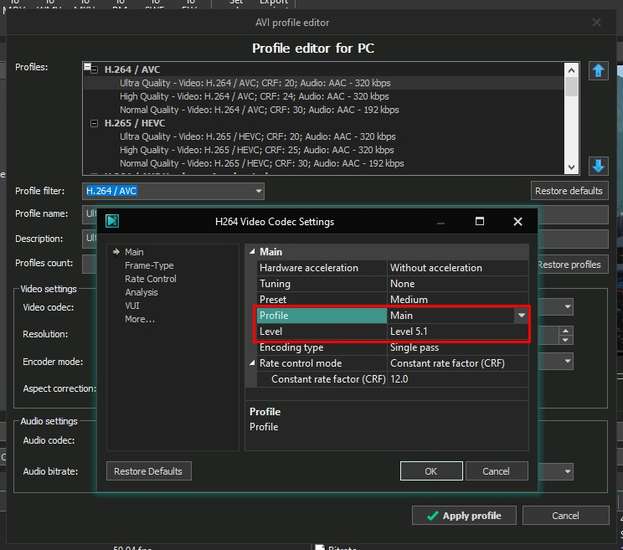Collapse the Main property group triangle
The image size is (623, 550).
252,252
